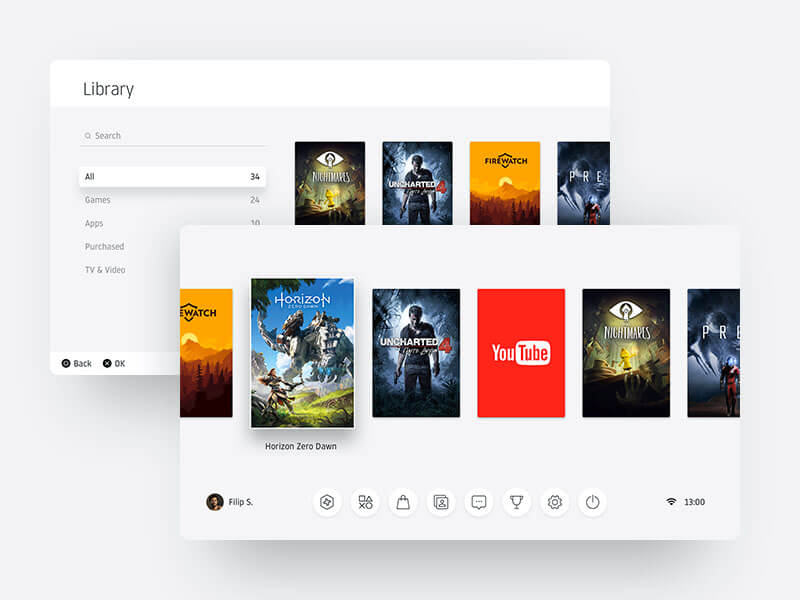
Task: Select Little Nightmares cover on home screen
Action: point(626,353)
